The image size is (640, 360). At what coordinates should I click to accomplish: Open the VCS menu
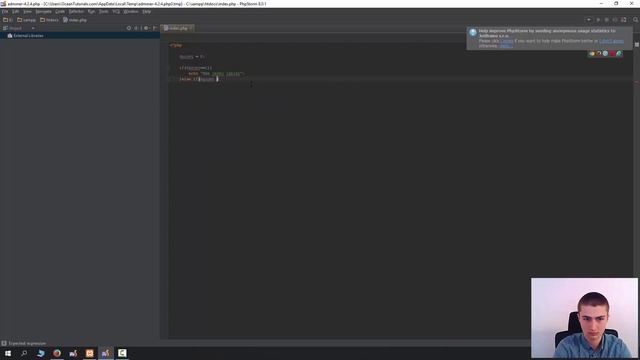click(116, 12)
